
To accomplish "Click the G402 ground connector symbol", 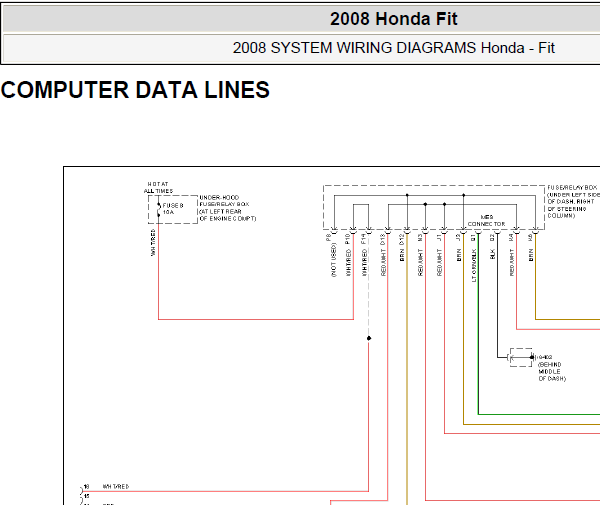I will coord(521,357).
